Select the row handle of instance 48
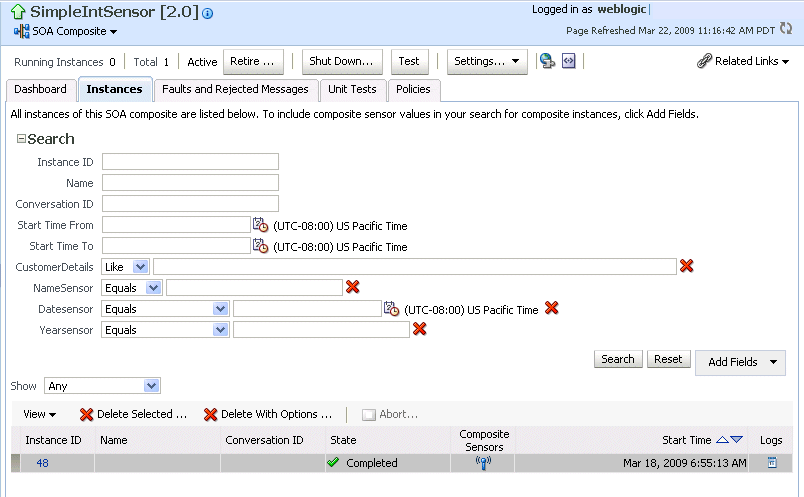This screenshot has width=804, height=497. pyautogui.click(x=15, y=463)
